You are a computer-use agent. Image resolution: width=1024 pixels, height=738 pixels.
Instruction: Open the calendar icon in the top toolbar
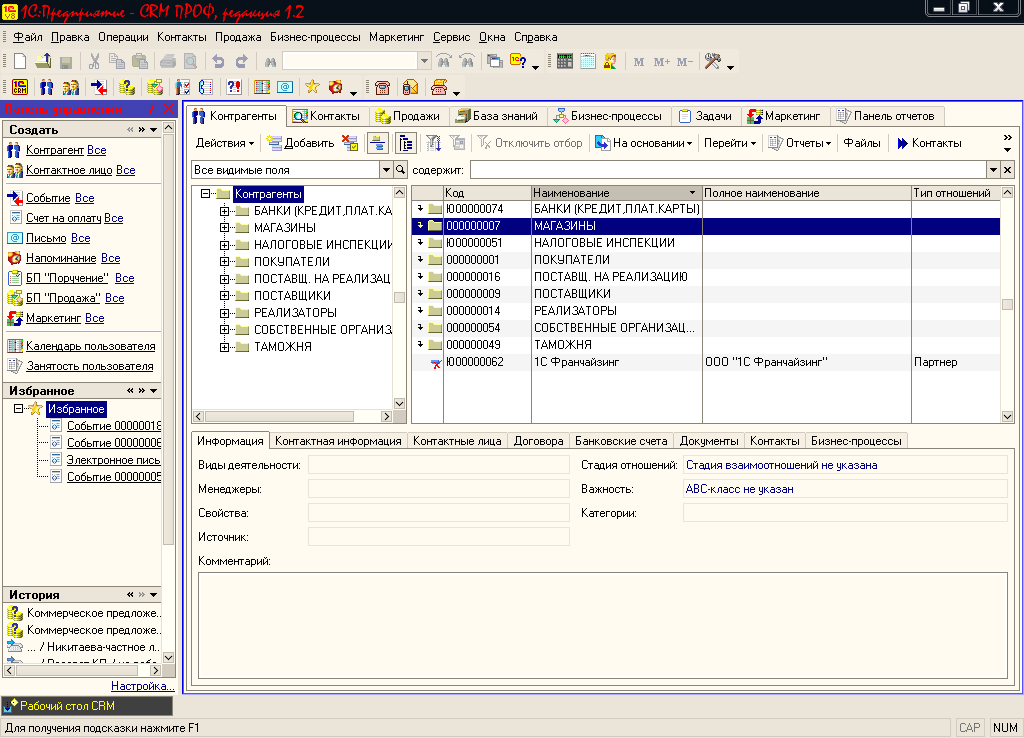click(588, 61)
